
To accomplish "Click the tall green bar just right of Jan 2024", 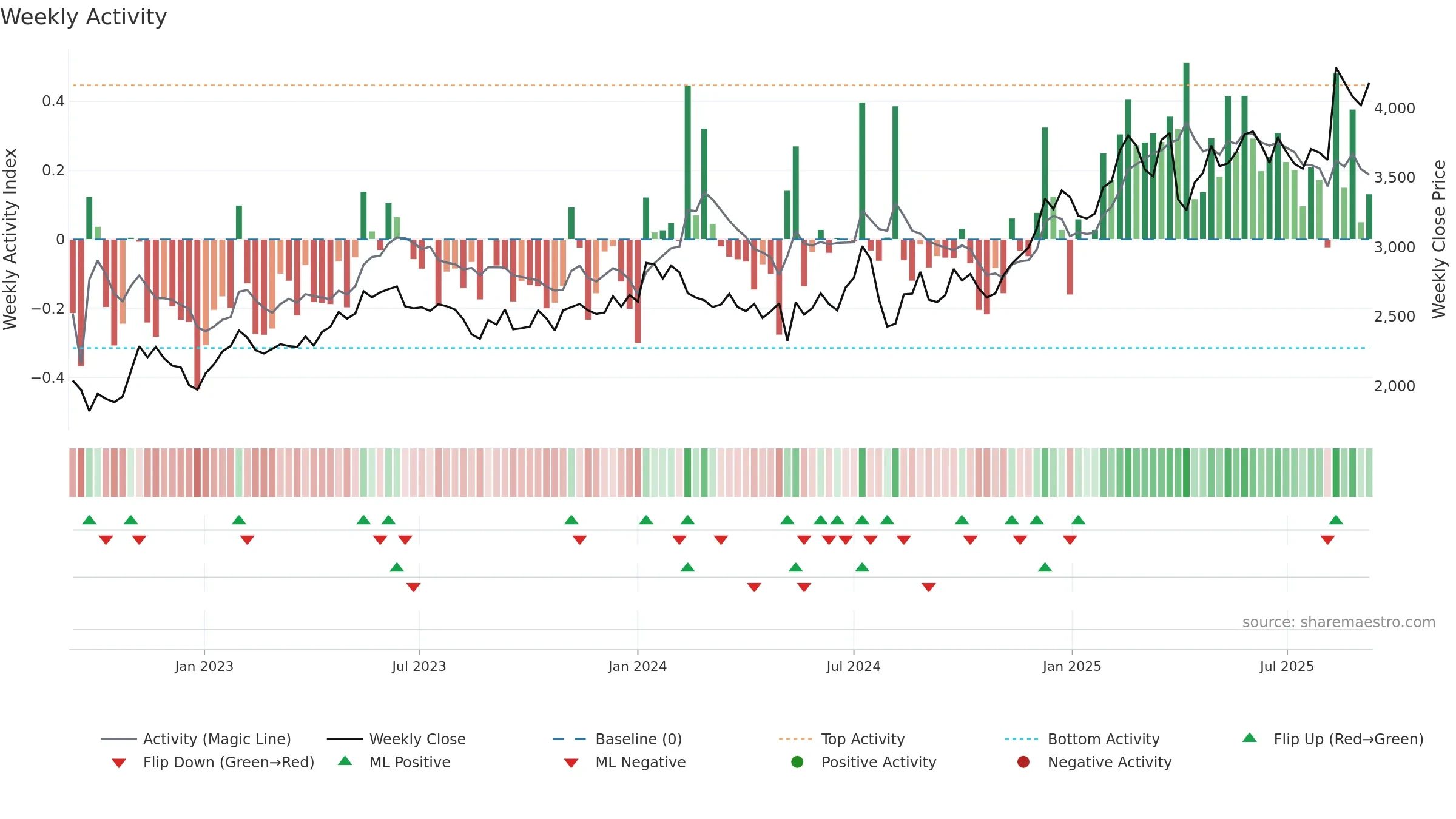I will pos(688,162).
